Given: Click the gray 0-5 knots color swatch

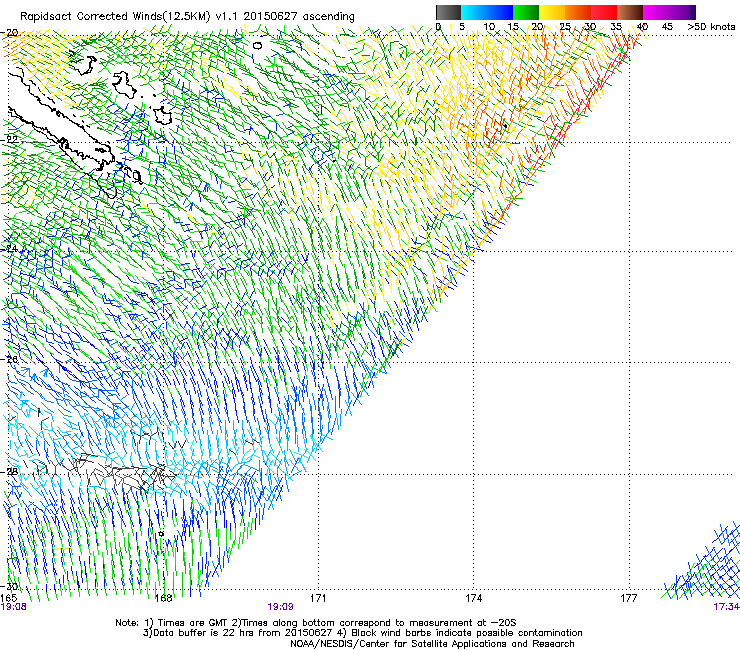Looking at the screenshot, I should [x=448, y=12].
